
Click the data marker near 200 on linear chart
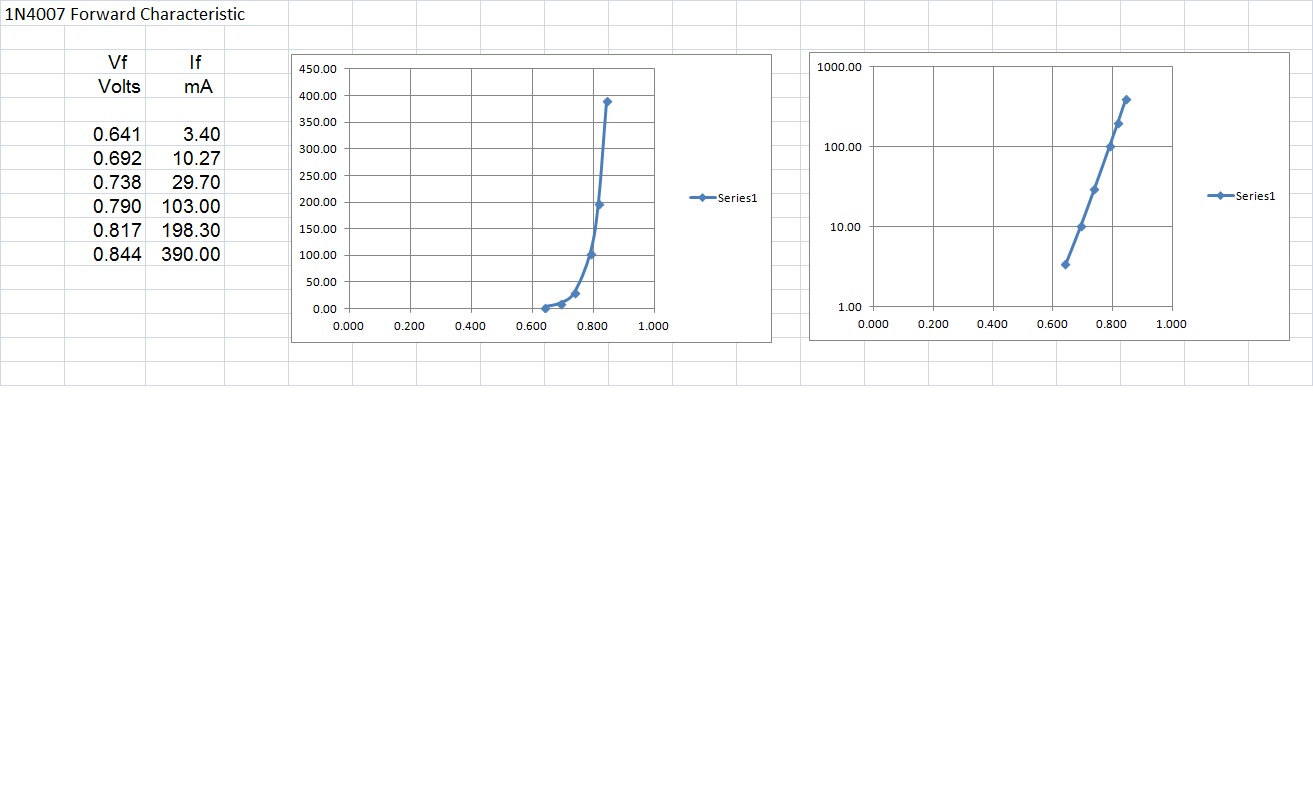tap(599, 204)
